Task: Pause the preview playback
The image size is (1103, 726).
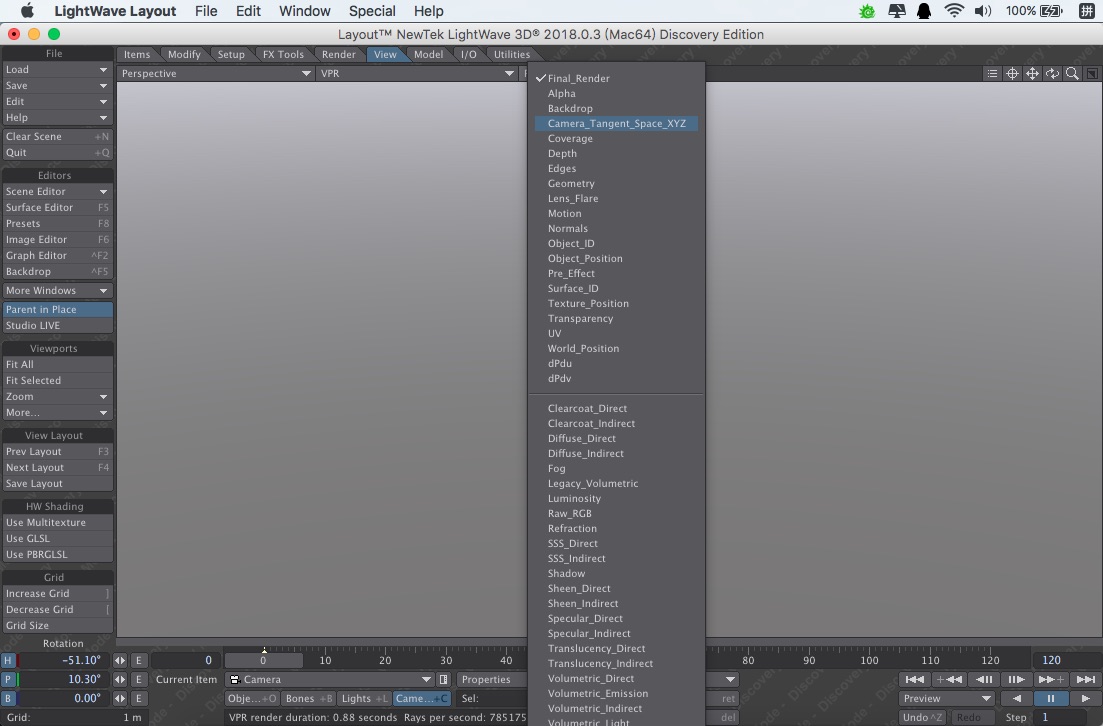Action: pyautogui.click(x=1050, y=698)
